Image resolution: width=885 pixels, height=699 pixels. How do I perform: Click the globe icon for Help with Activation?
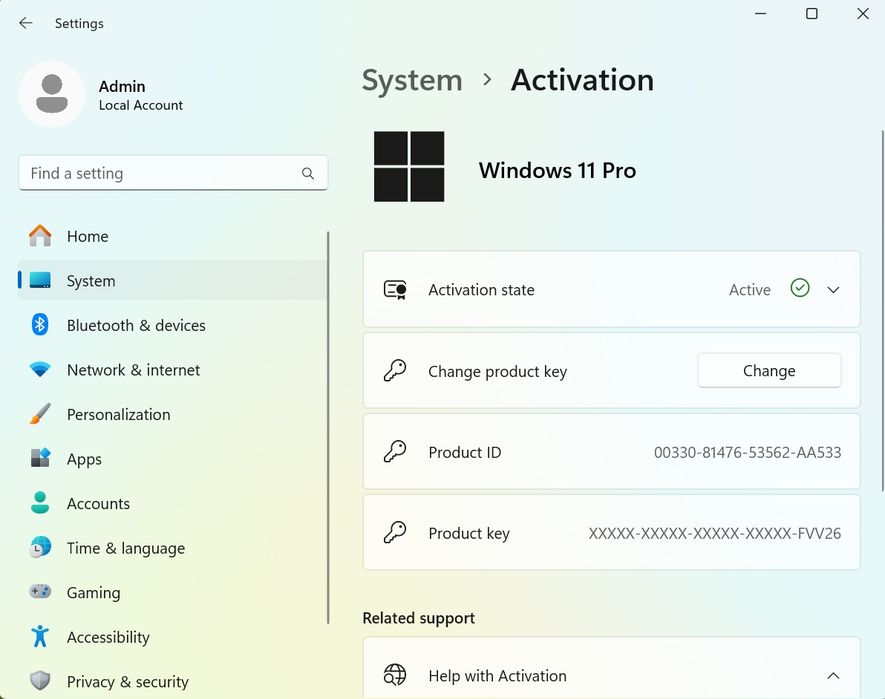[x=395, y=675]
